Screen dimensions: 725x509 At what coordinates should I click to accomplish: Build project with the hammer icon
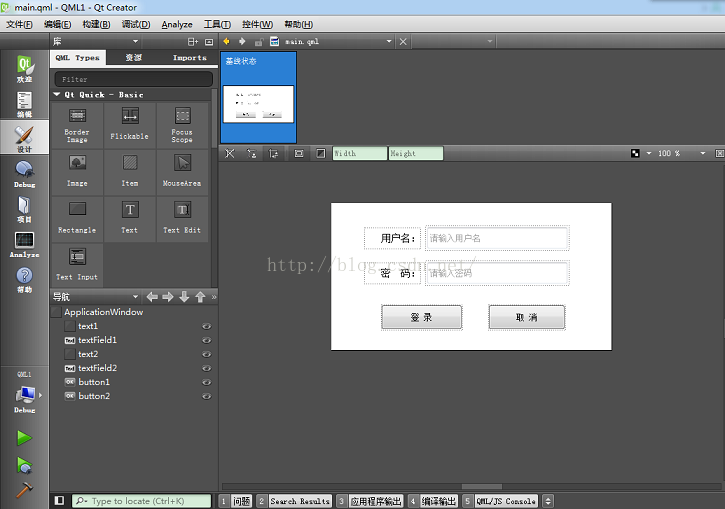24,490
